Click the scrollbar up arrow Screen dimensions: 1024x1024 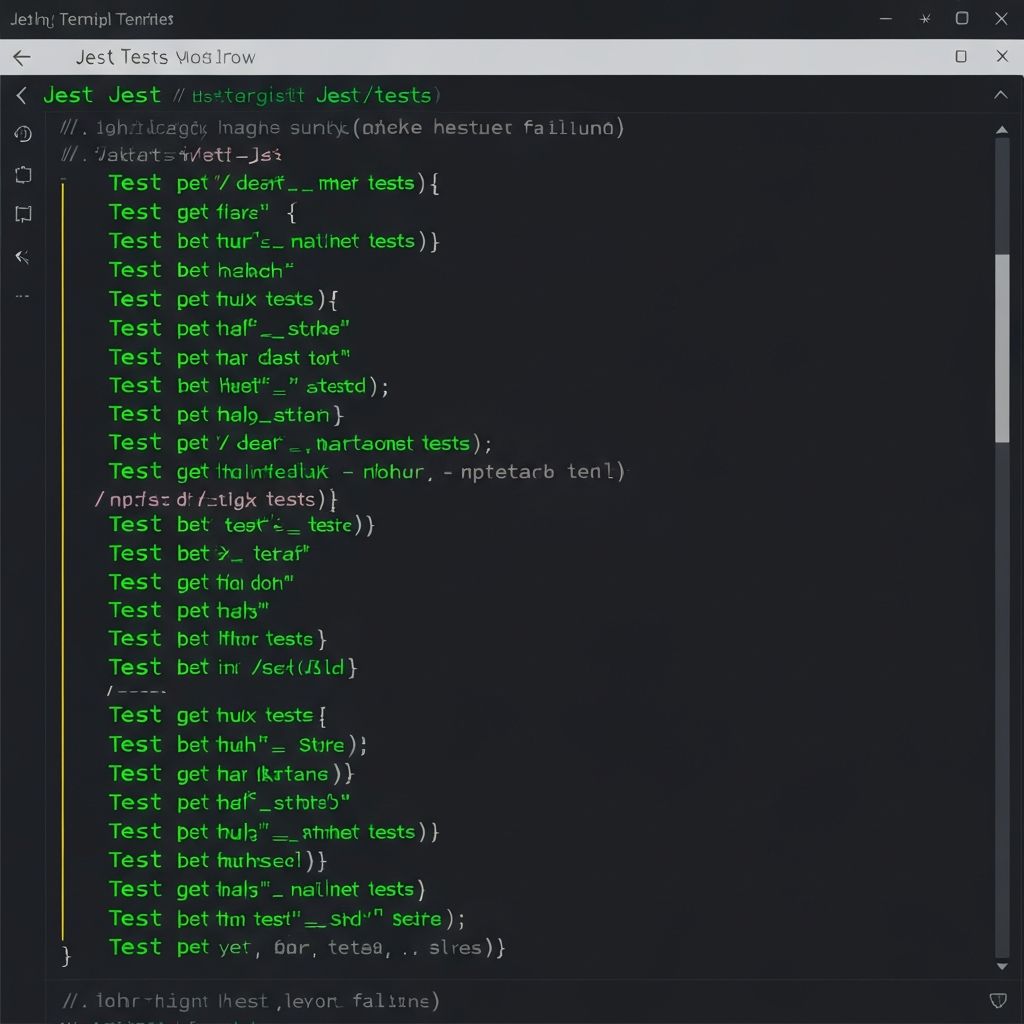(x=1002, y=130)
